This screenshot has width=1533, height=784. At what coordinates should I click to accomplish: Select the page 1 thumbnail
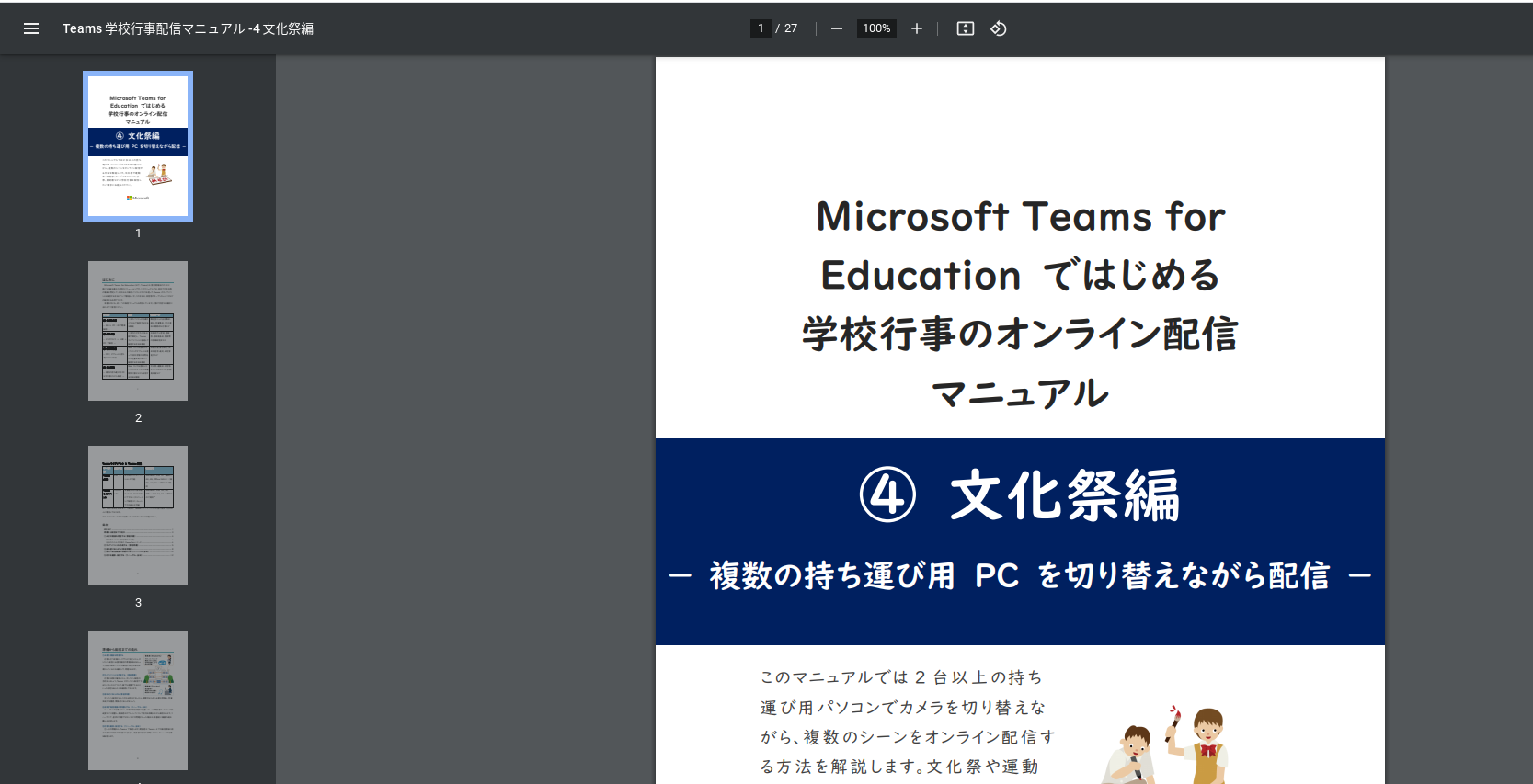[138, 146]
